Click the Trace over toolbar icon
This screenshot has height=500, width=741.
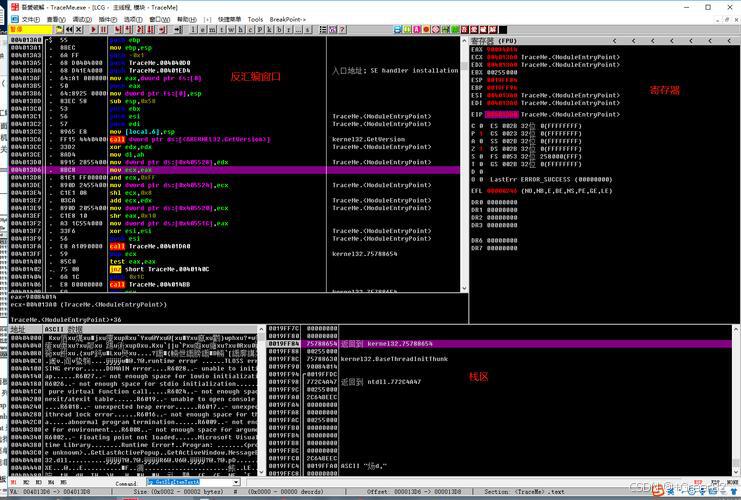tap(150, 29)
